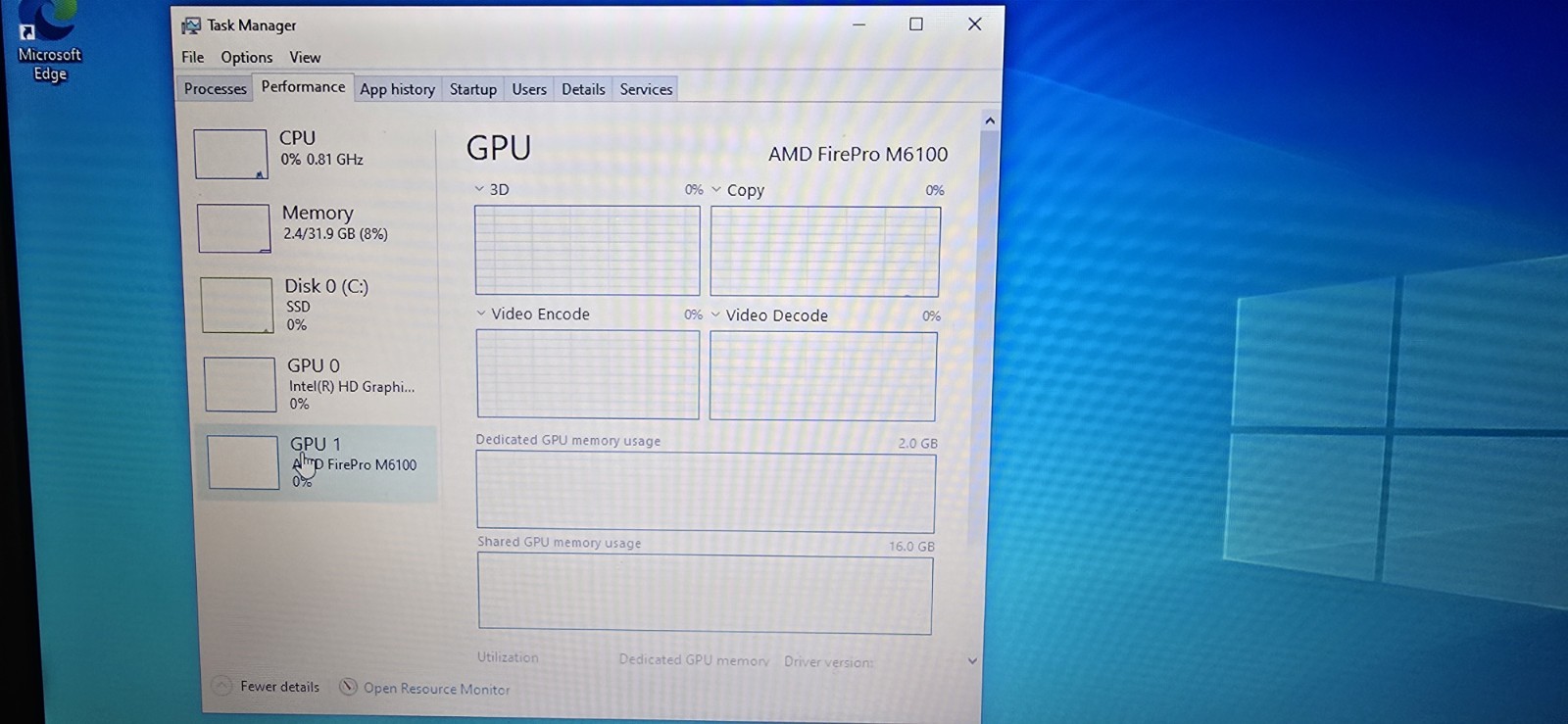
Task: Open the File menu
Action: 193,57
